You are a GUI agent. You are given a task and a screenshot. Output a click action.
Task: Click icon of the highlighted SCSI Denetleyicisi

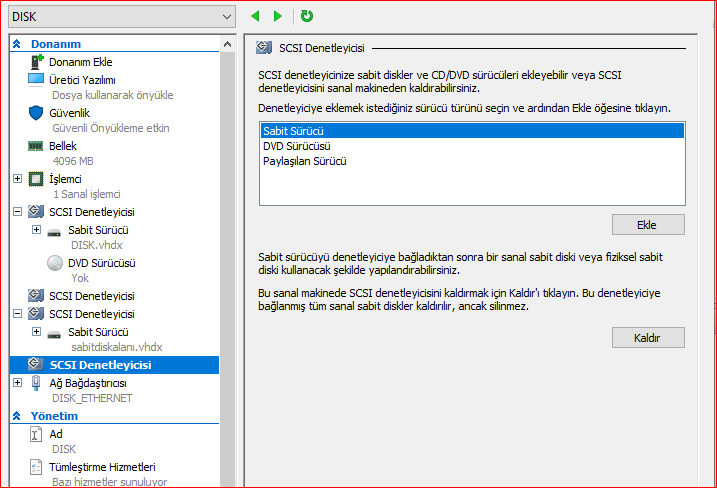(36, 364)
